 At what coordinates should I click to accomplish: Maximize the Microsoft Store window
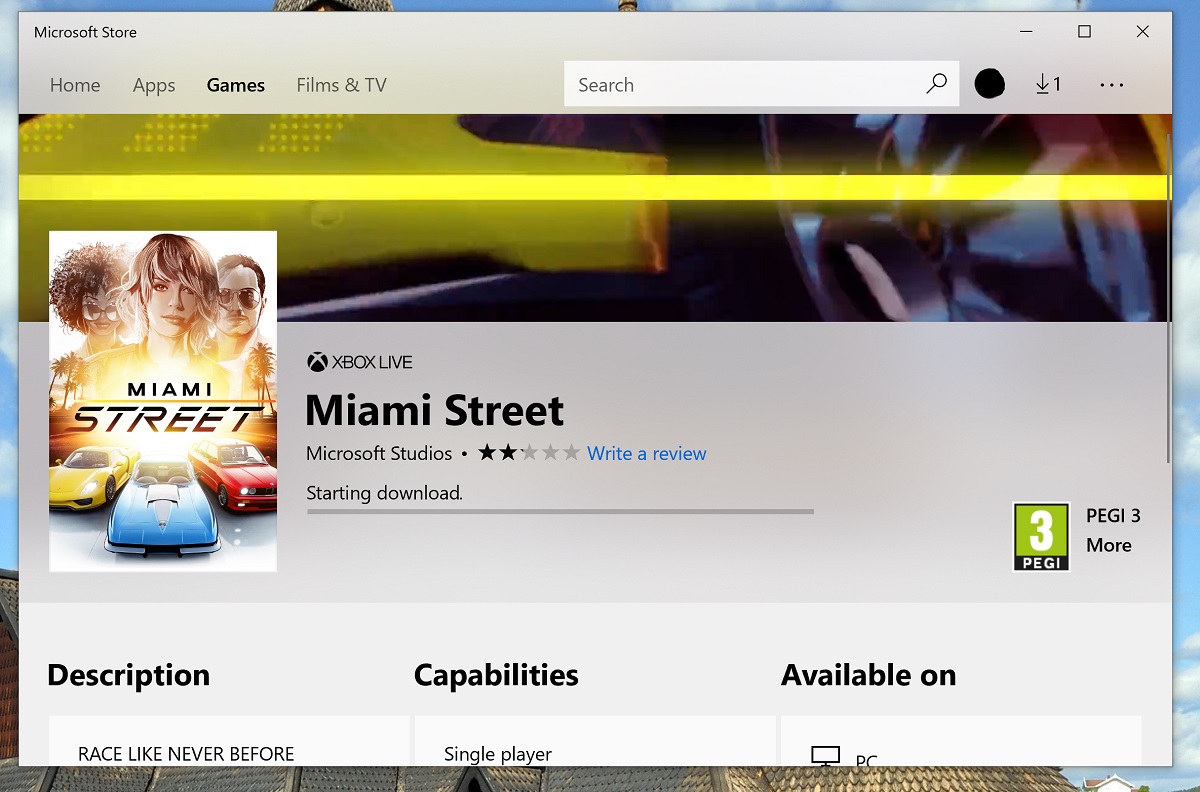1084,32
